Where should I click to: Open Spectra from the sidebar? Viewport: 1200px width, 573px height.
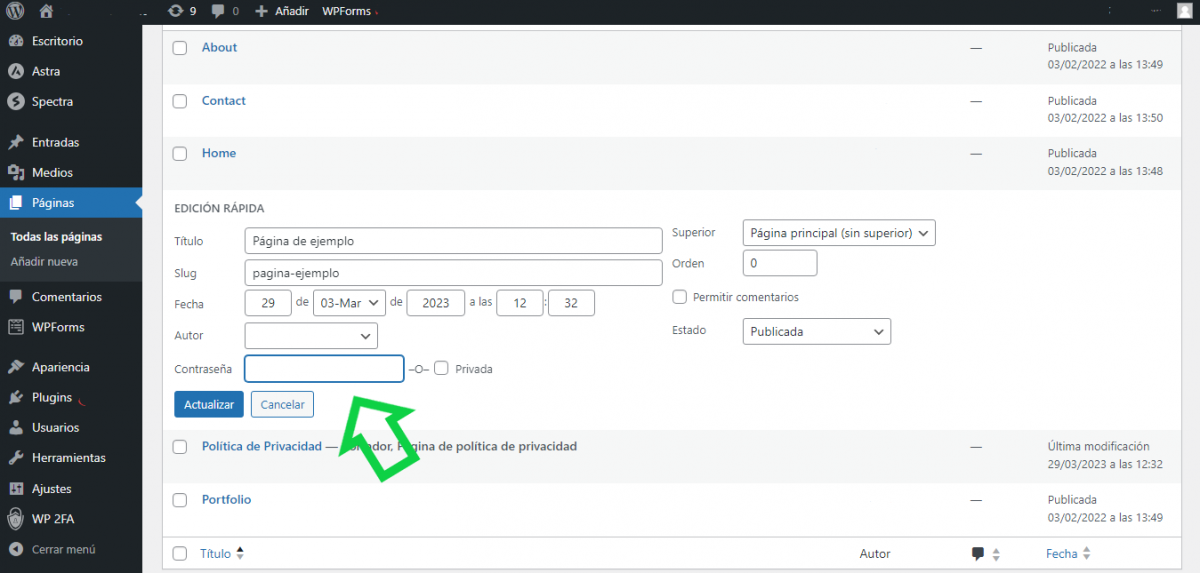(51, 102)
